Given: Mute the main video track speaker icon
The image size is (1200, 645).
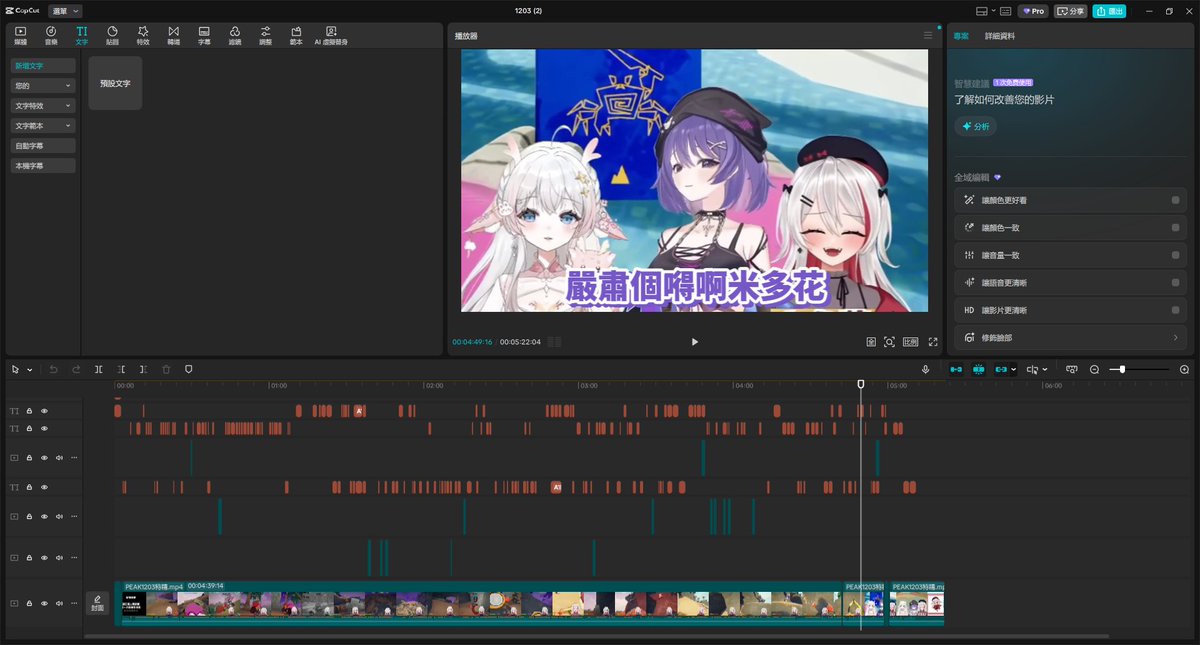Looking at the screenshot, I should (x=59, y=604).
